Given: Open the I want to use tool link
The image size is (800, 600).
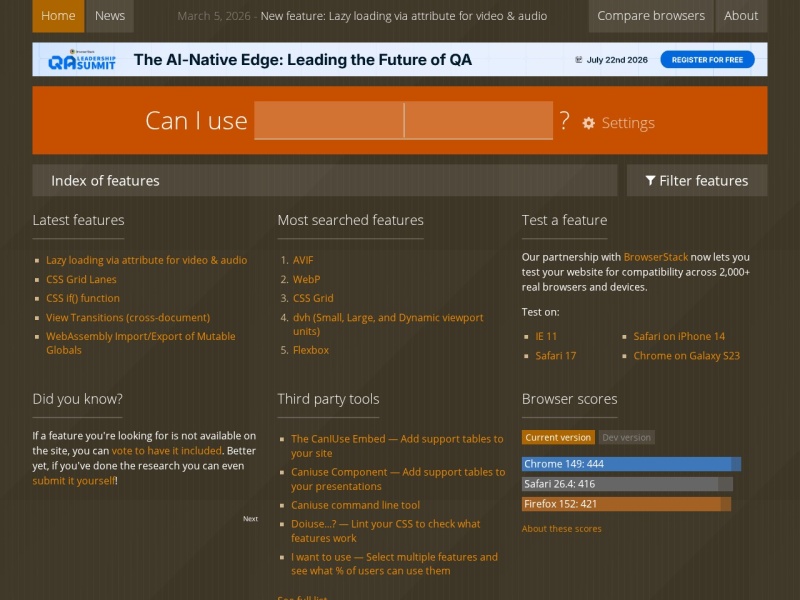Looking at the screenshot, I should pos(394,564).
